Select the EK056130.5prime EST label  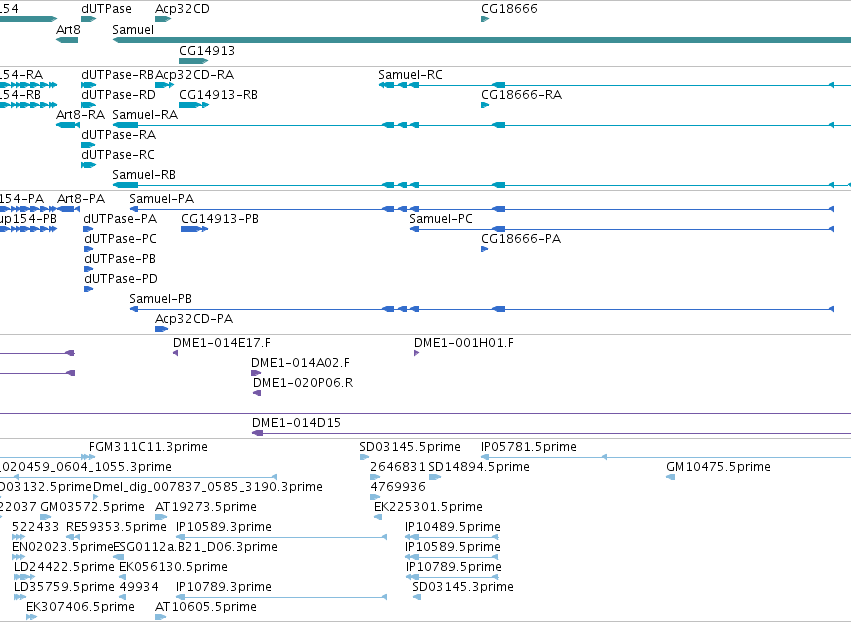click(x=173, y=567)
